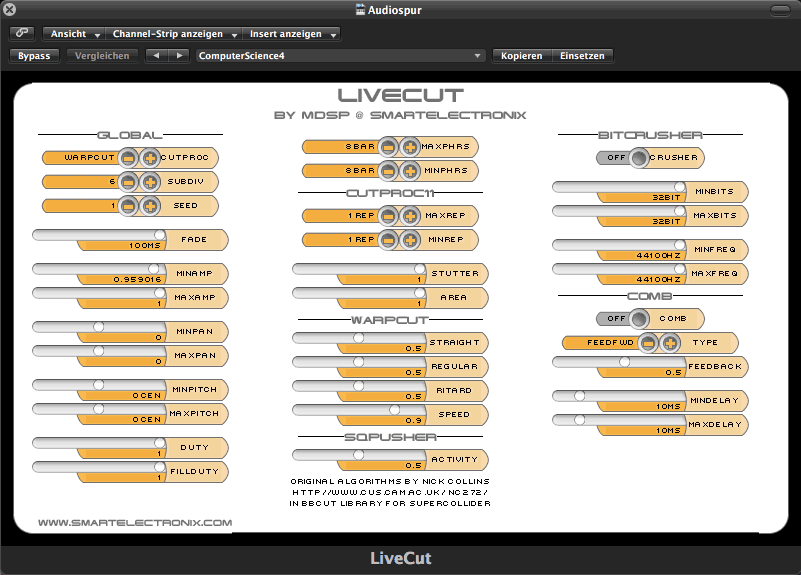801x575 pixels.
Task: Increase MAXPHRS with the plus button
Action: 410,147
